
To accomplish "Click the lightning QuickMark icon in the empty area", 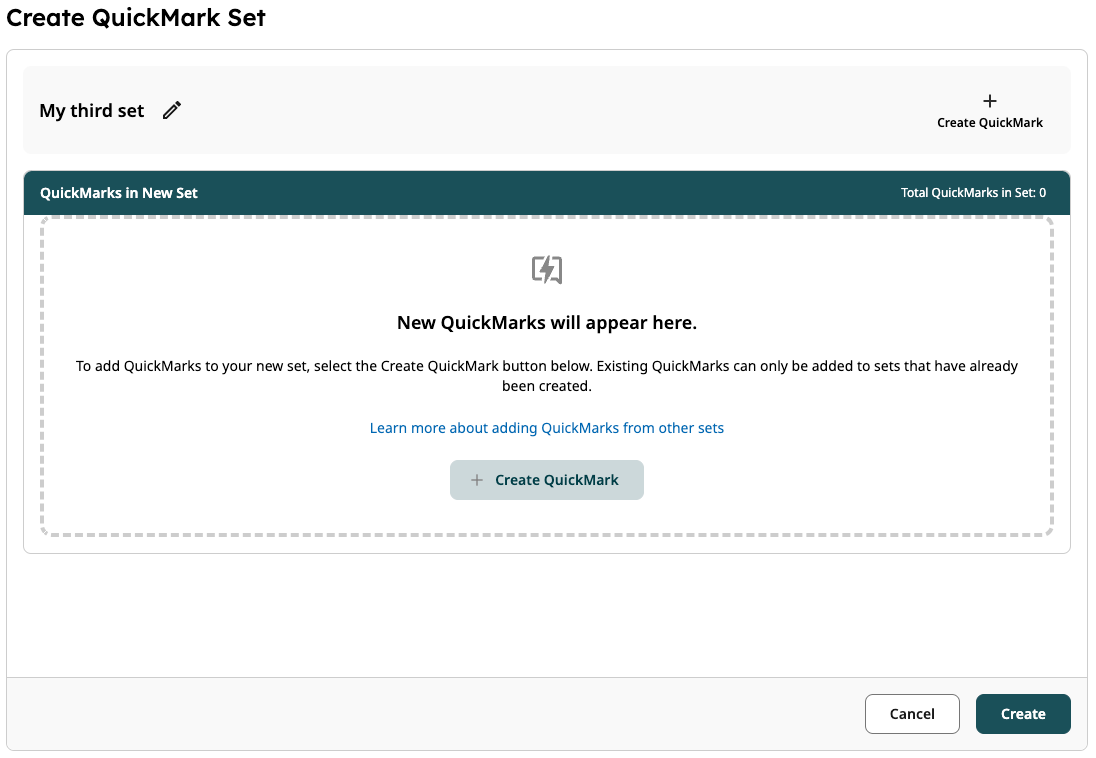I will (547, 270).
